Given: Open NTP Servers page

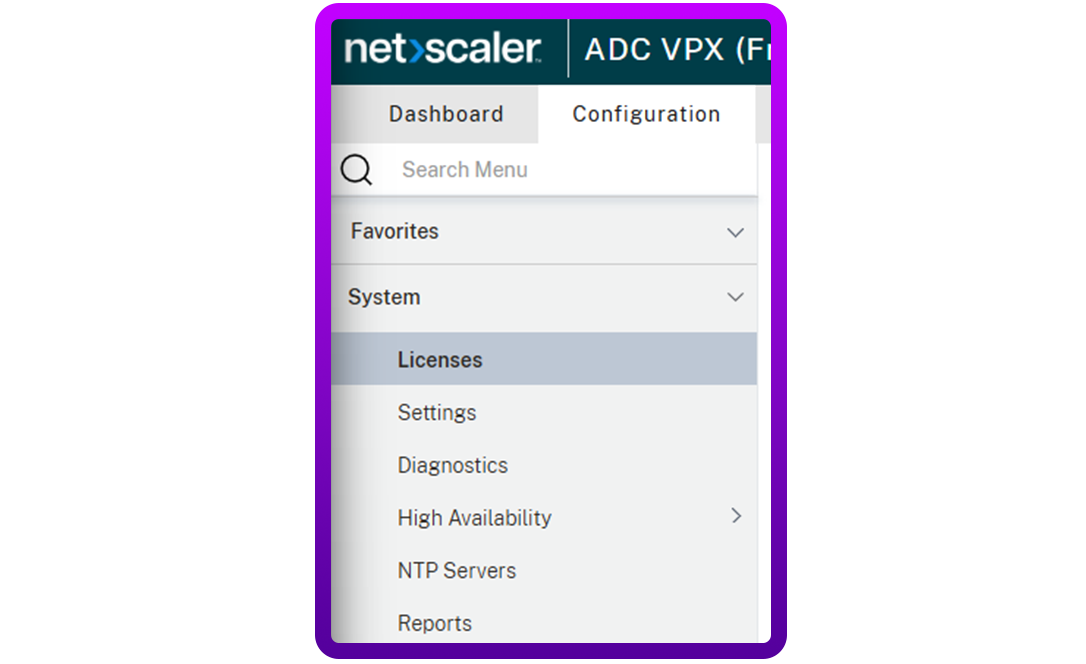Looking at the screenshot, I should pos(457,571).
